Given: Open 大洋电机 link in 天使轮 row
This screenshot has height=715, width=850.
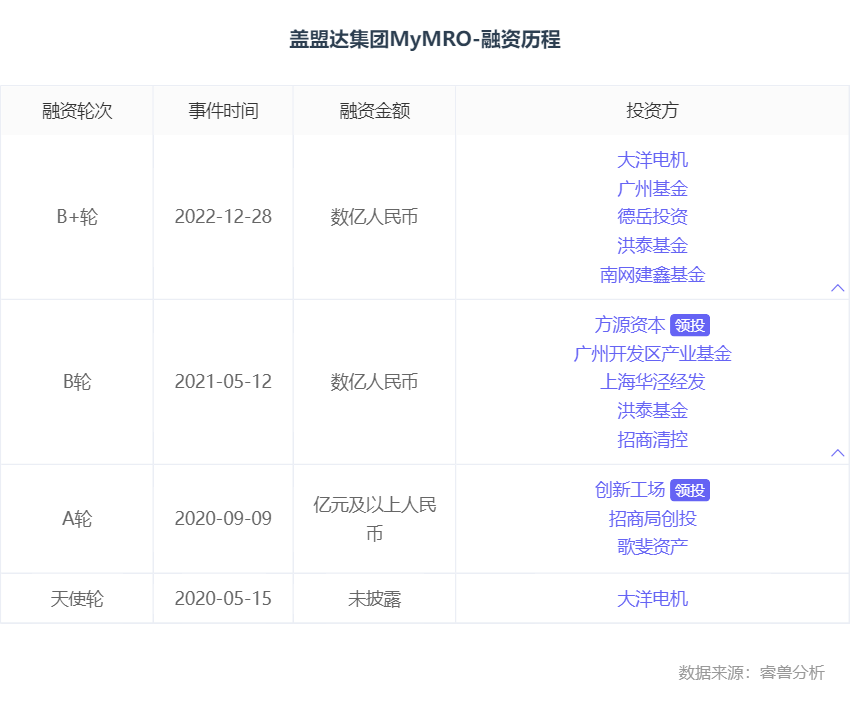Looking at the screenshot, I should [652, 598].
